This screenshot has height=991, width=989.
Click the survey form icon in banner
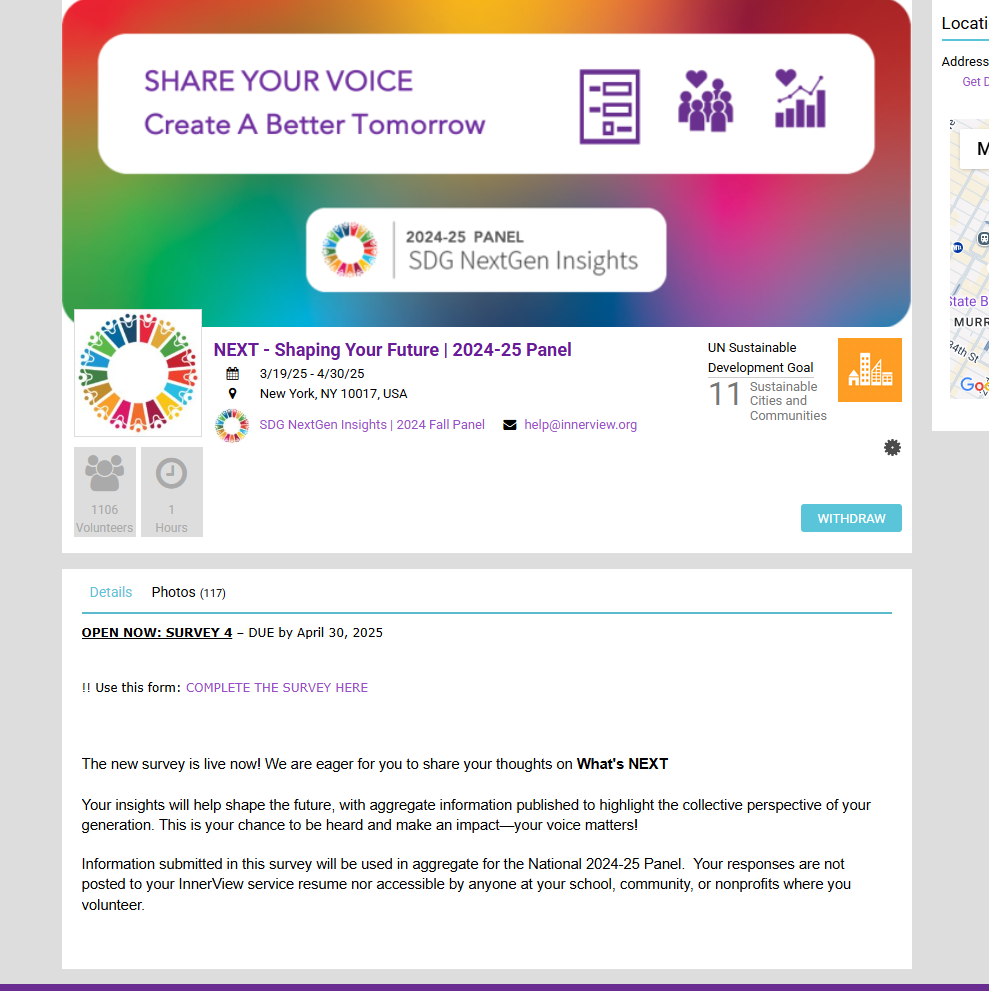(x=610, y=106)
